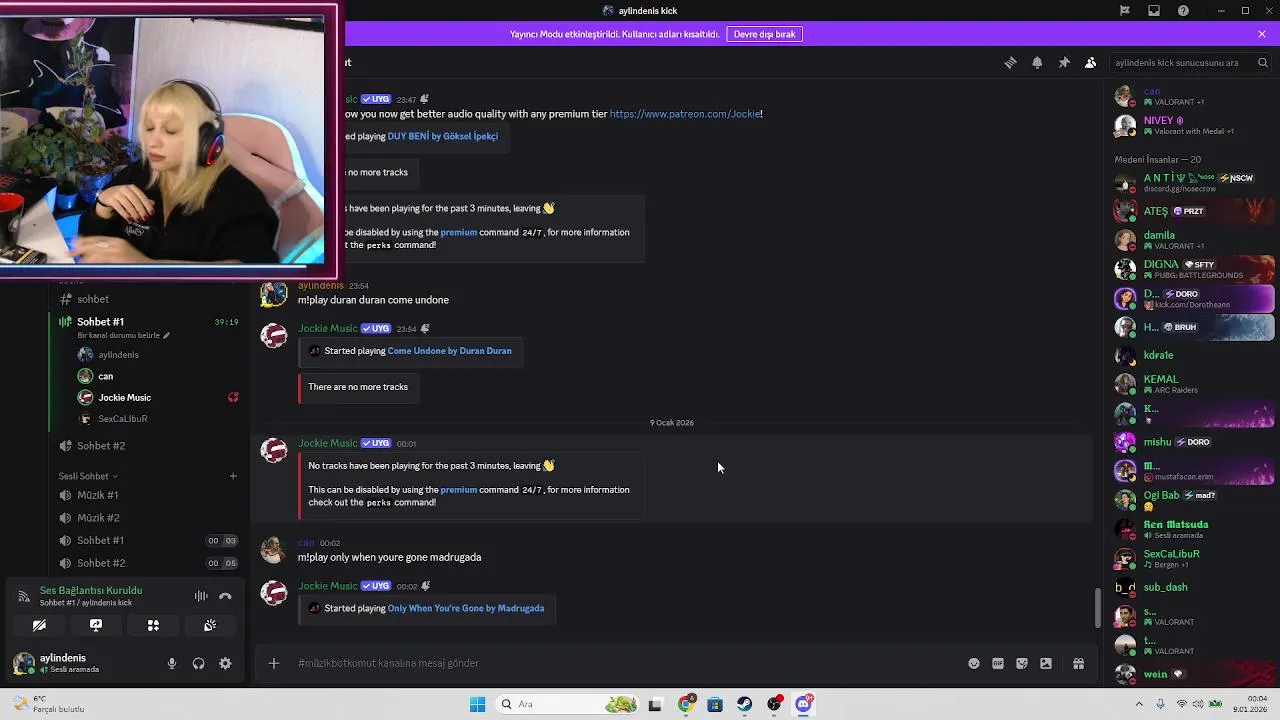The width and height of the screenshot is (1280, 720).
Task: Click voice connection signal icon
Action: [x=24, y=596]
